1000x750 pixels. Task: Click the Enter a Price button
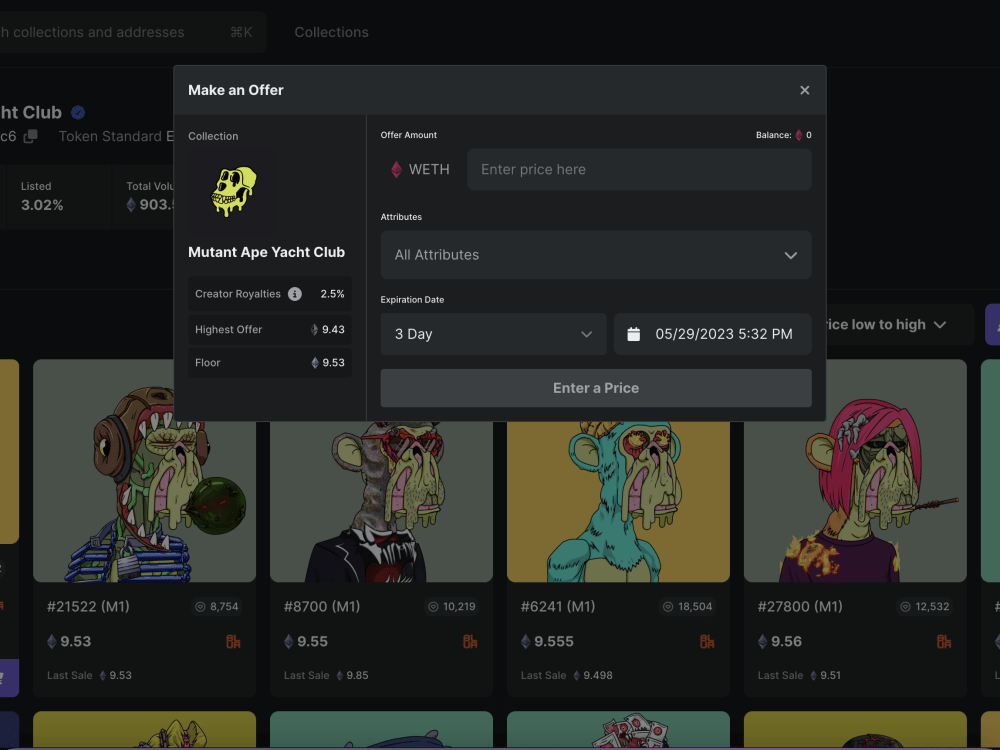(596, 388)
